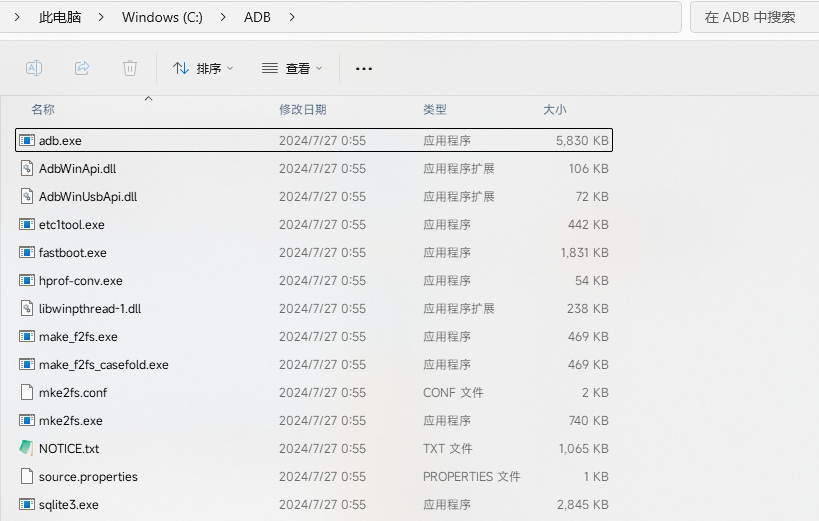Click the AdbWinApi.dll file icon

pyautogui.click(x=27, y=168)
